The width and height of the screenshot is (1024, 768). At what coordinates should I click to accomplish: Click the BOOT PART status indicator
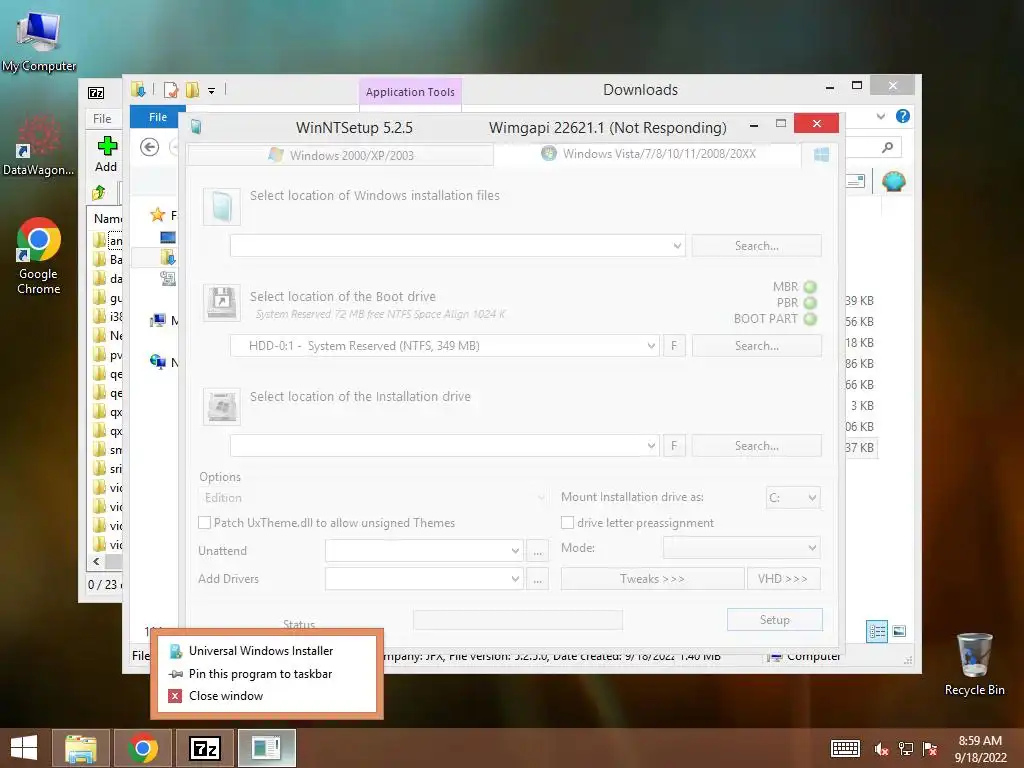[x=810, y=319]
